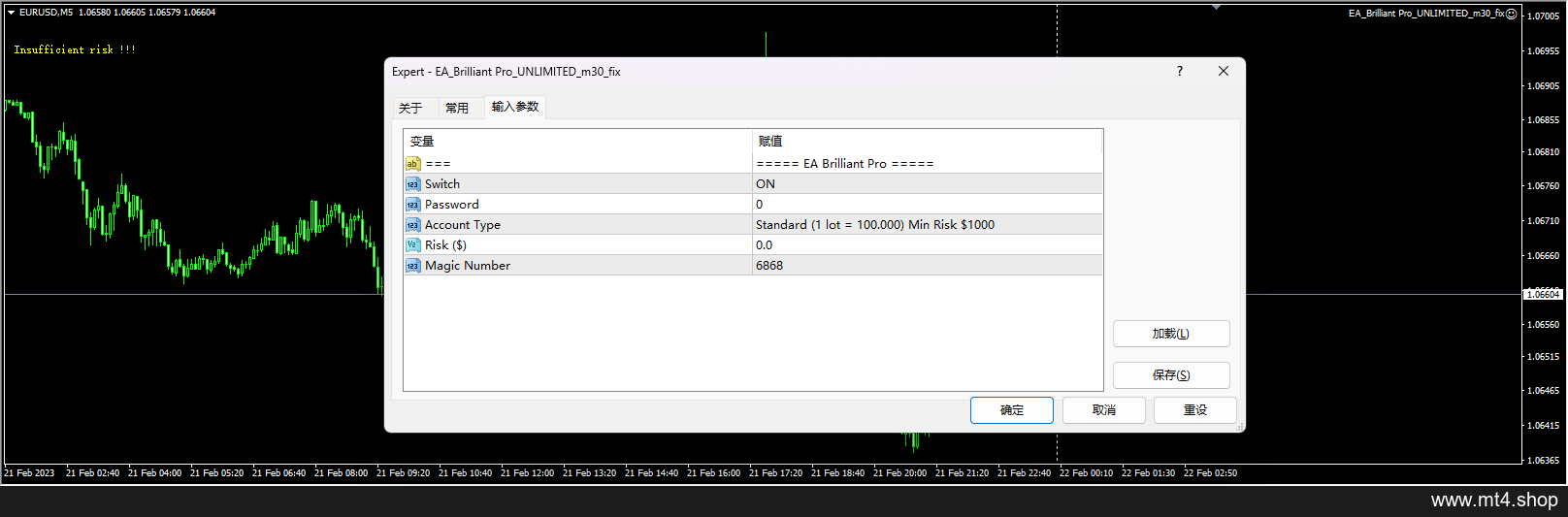
Task: Click the help question mark in dialog title
Action: [1180, 71]
